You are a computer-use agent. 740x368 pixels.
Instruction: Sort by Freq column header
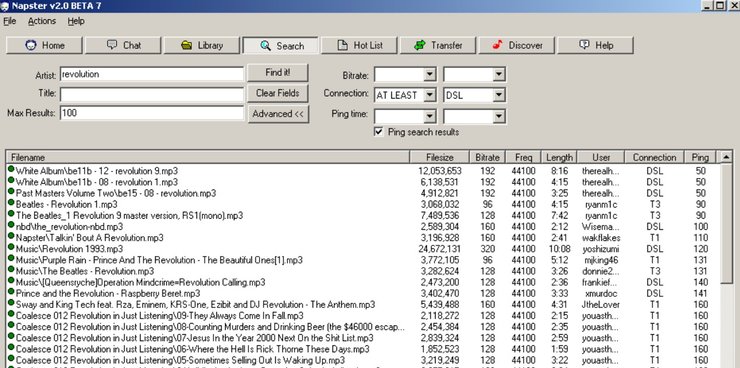[x=523, y=157]
